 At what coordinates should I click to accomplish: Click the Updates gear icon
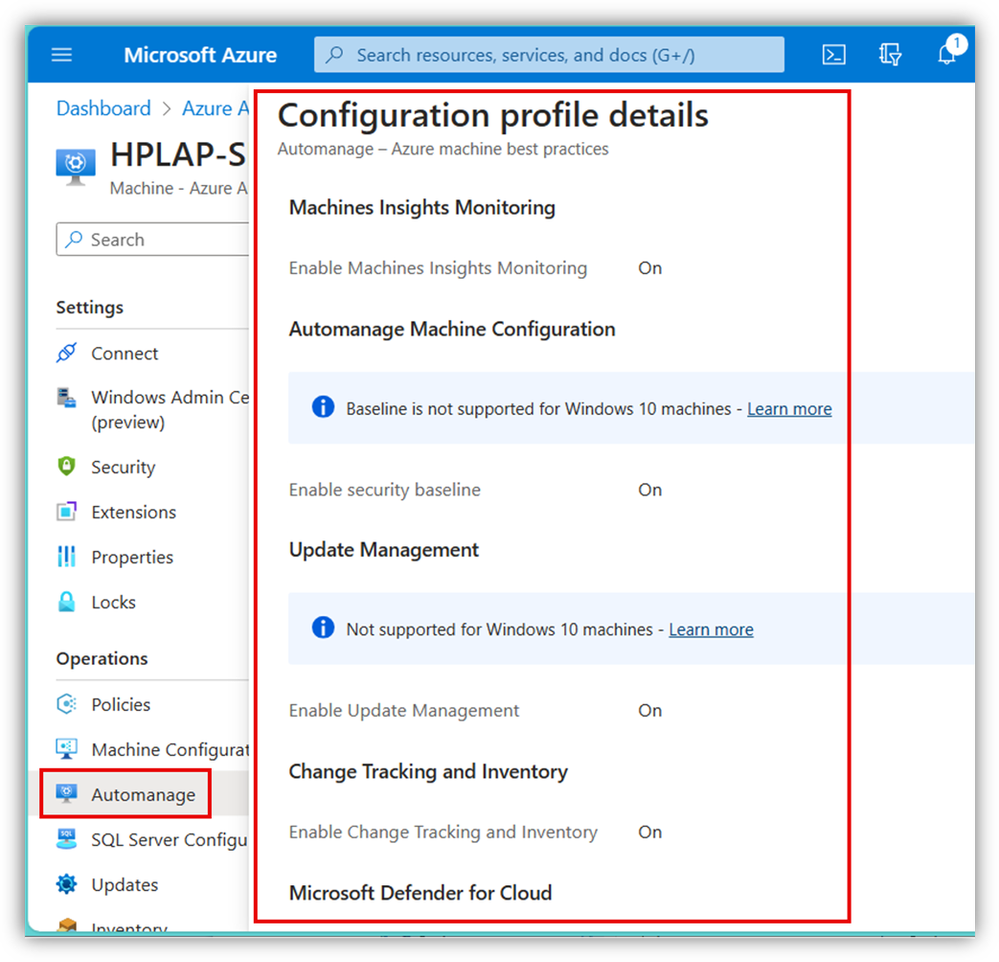point(67,884)
